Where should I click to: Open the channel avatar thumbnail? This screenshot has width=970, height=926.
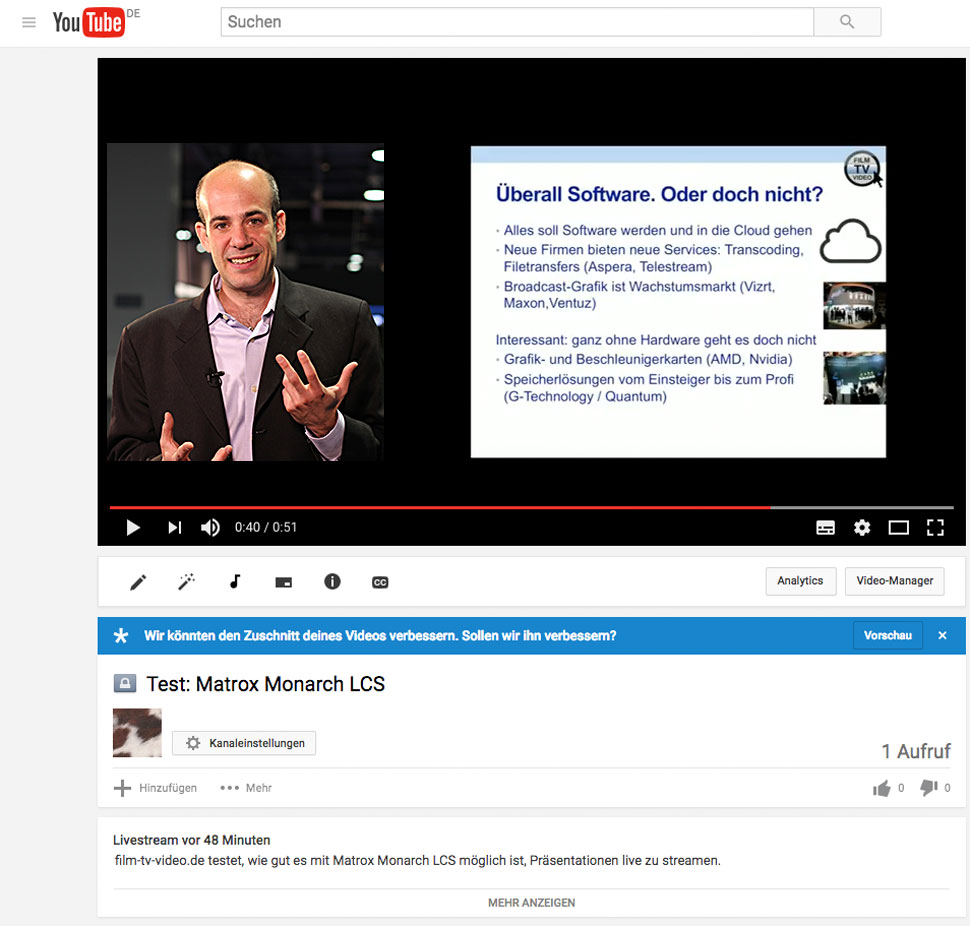pyautogui.click(x=137, y=733)
